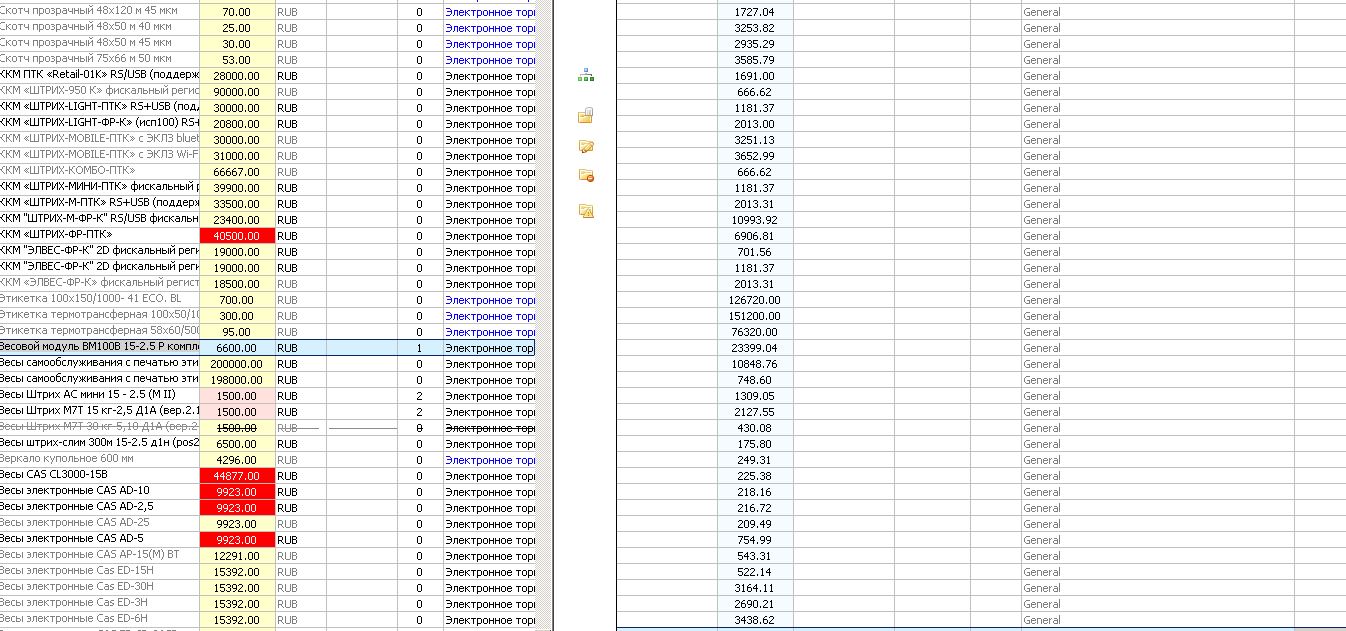Image resolution: width=1346 pixels, height=631 pixels.
Task: Click price cell 200000.00
Action: (237, 364)
